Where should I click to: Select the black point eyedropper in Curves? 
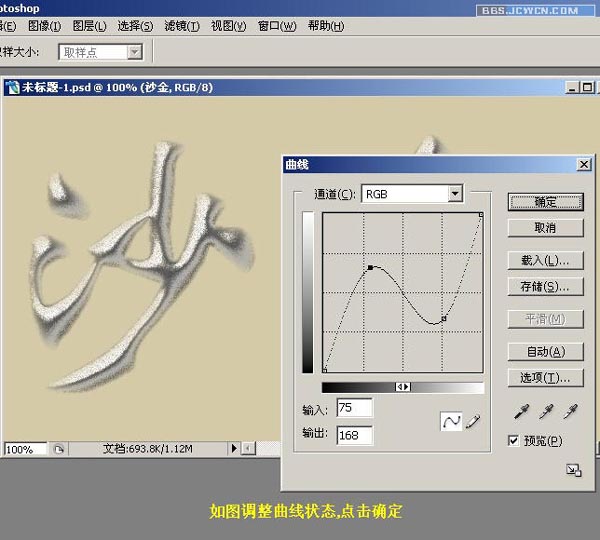click(521, 411)
